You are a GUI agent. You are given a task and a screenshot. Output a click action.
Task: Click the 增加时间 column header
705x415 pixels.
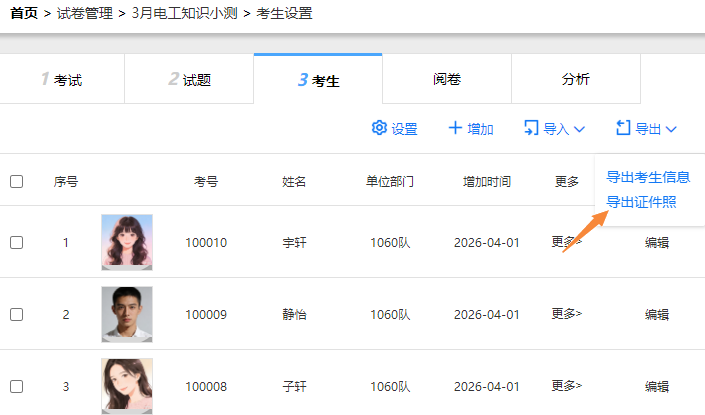click(487, 182)
